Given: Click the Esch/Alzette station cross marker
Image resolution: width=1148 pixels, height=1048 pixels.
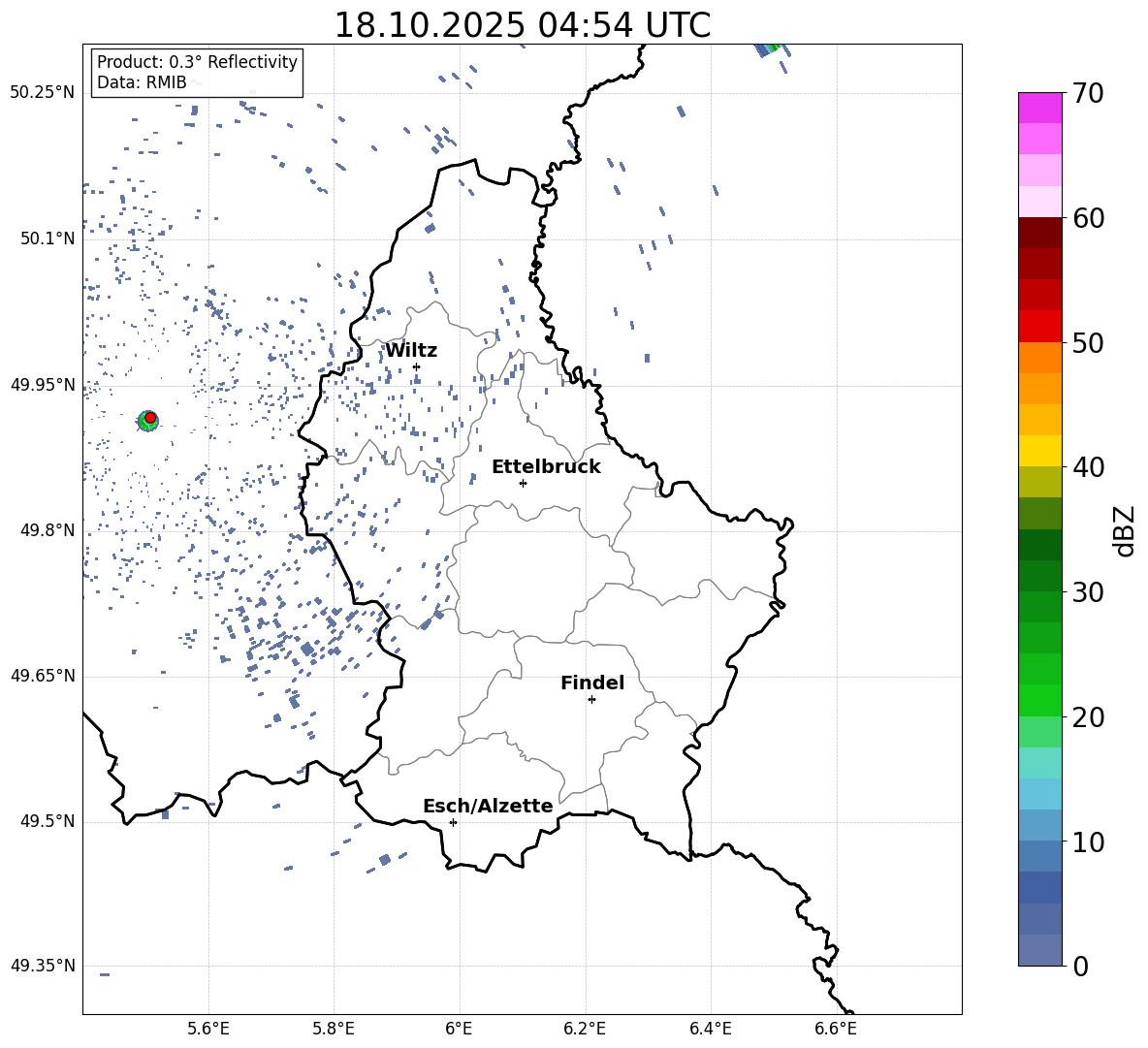Looking at the screenshot, I should (453, 822).
